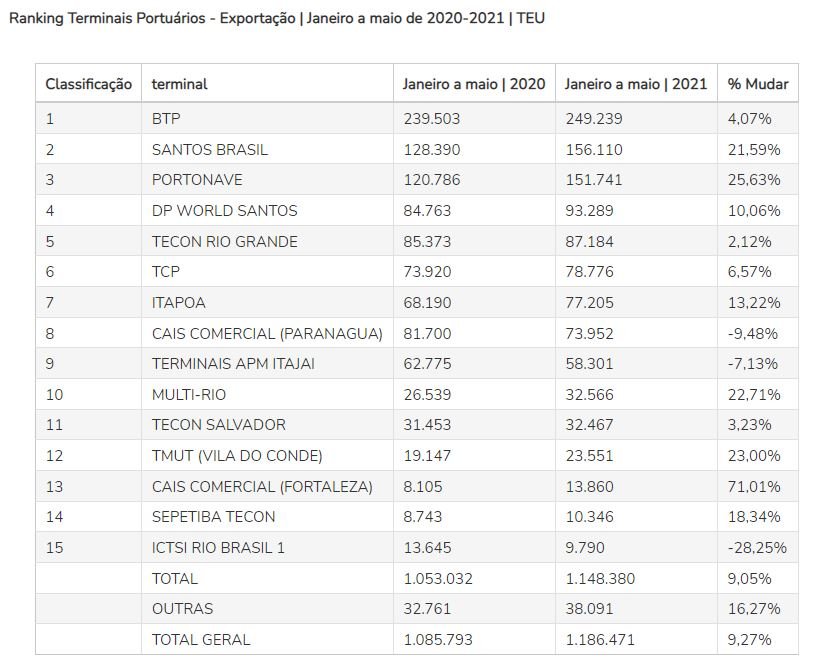
Task: Click the -28,25% change value
Action: point(757,547)
